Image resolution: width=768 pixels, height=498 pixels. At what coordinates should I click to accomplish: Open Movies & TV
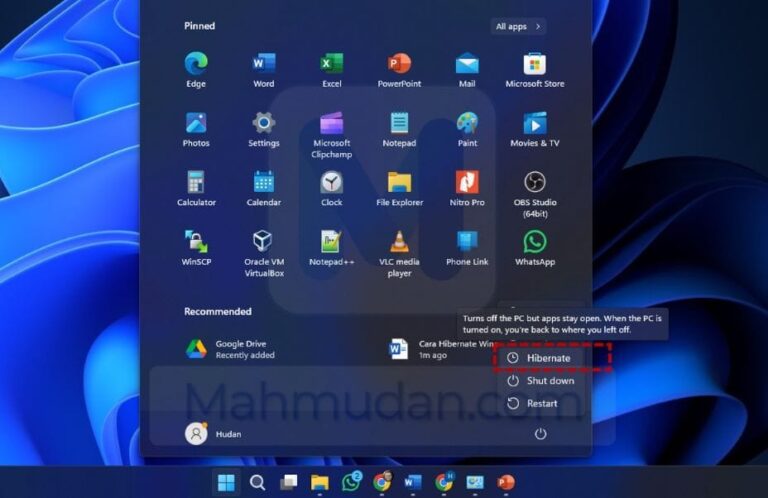535,129
